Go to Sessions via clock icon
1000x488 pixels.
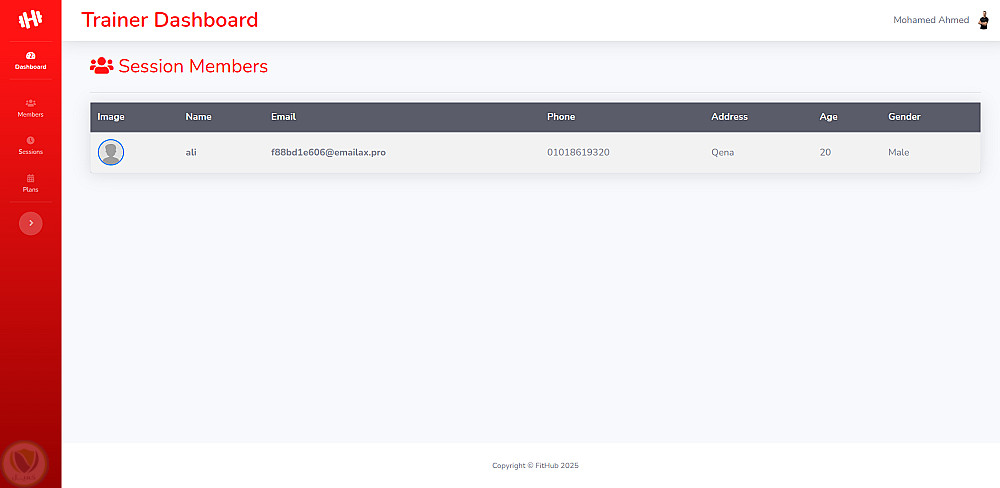pyautogui.click(x=31, y=140)
